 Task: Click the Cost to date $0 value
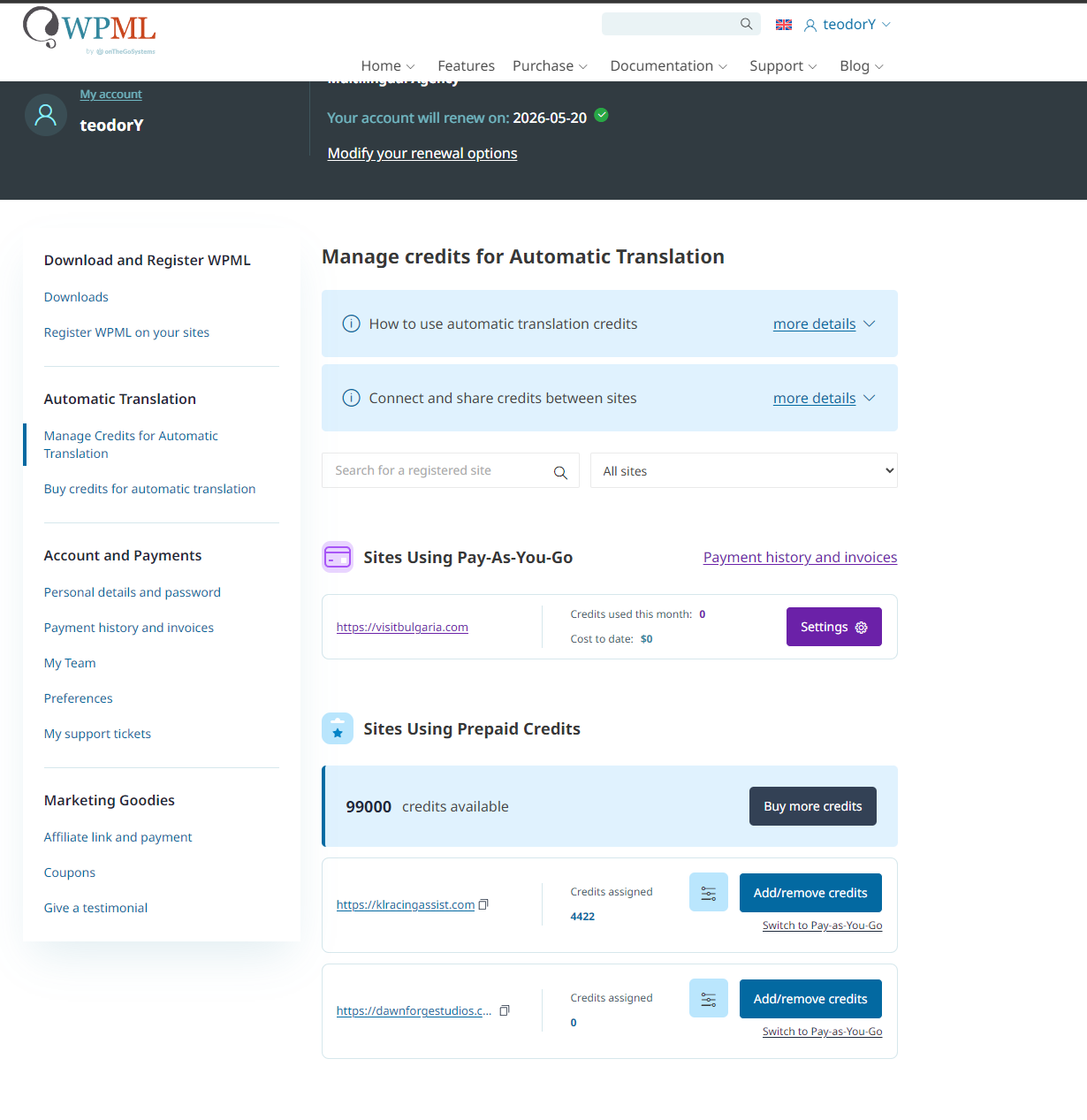pyautogui.click(x=647, y=639)
